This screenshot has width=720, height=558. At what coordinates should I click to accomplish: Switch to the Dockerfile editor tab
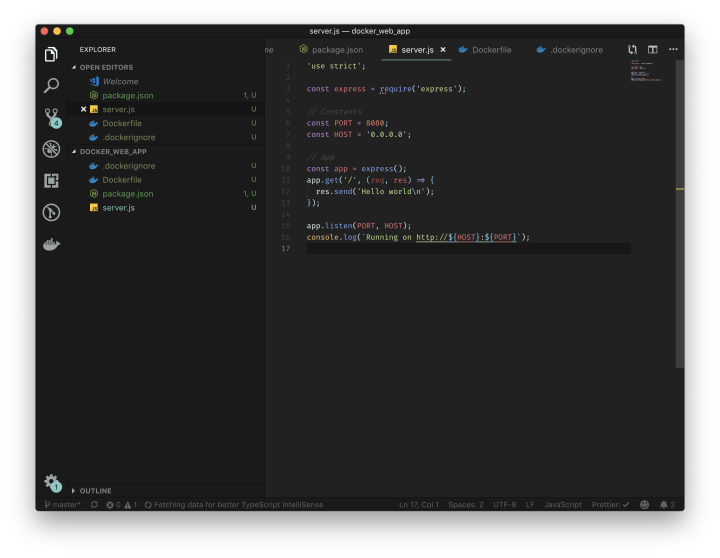[x=489, y=49]
